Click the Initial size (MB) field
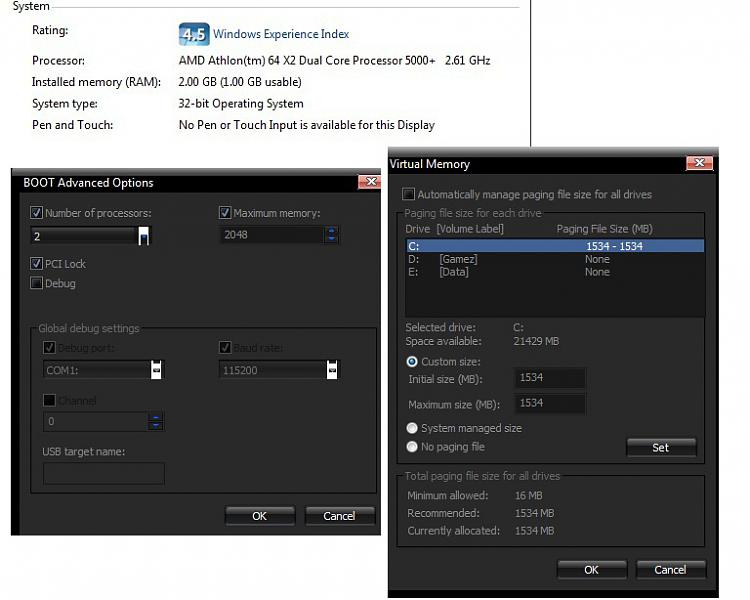The width and height of the screenshot is (750, 600). pyautogui.click(x=550, y=378)
